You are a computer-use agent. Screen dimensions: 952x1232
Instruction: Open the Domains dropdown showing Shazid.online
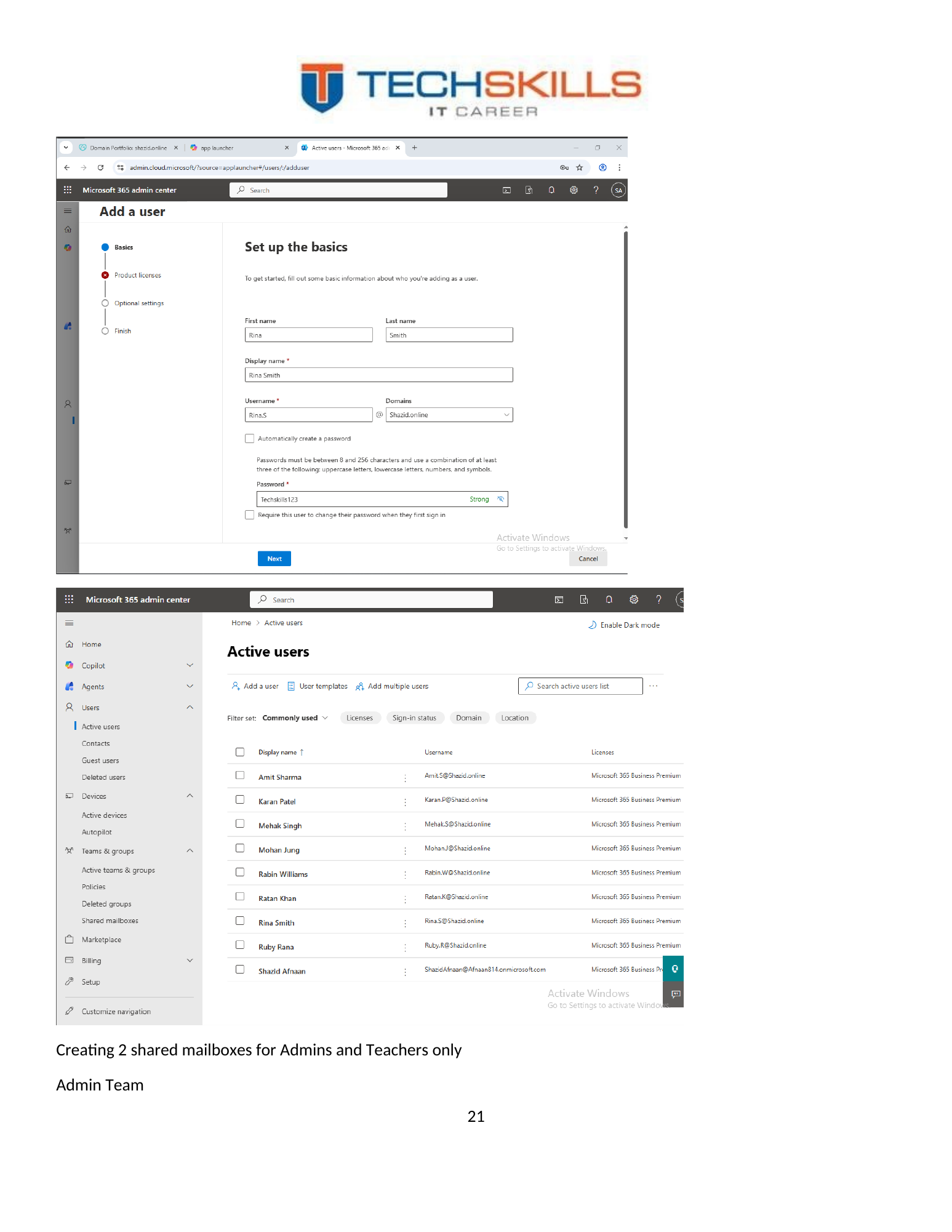449,415
